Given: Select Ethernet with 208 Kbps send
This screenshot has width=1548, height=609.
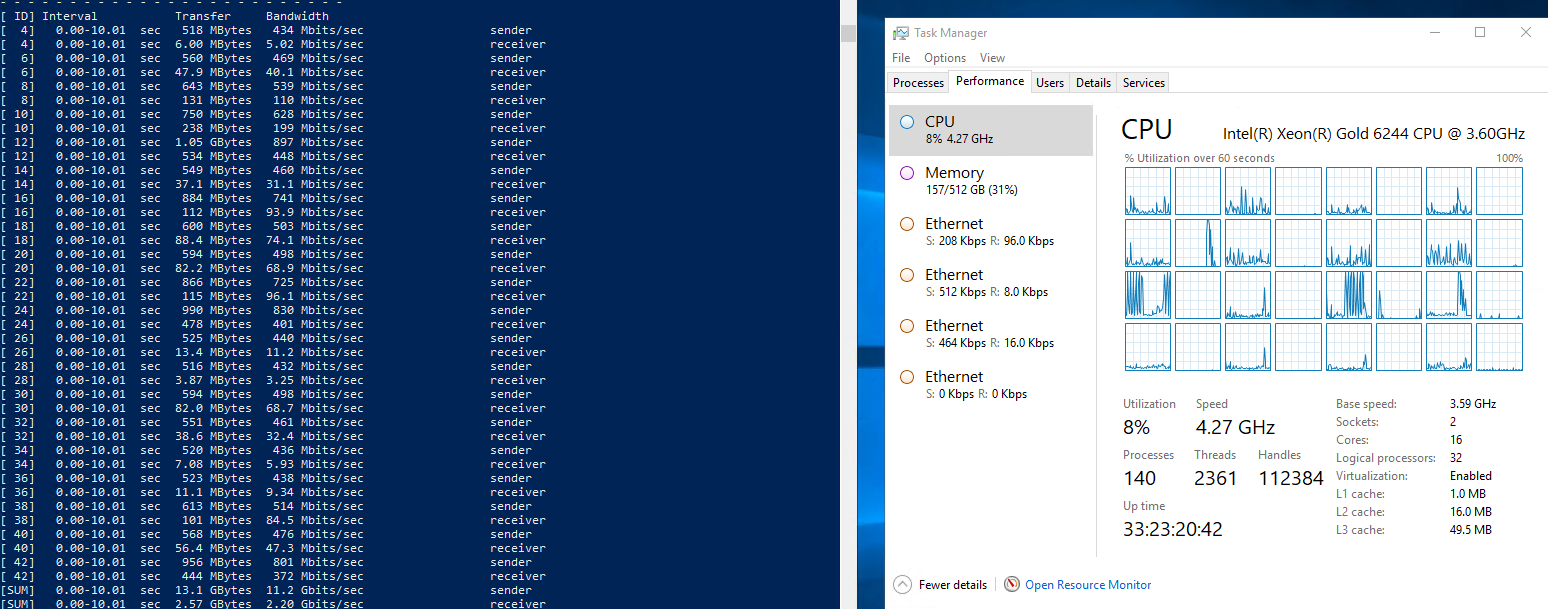Looking at the screenshot, I should pos(990,232).
